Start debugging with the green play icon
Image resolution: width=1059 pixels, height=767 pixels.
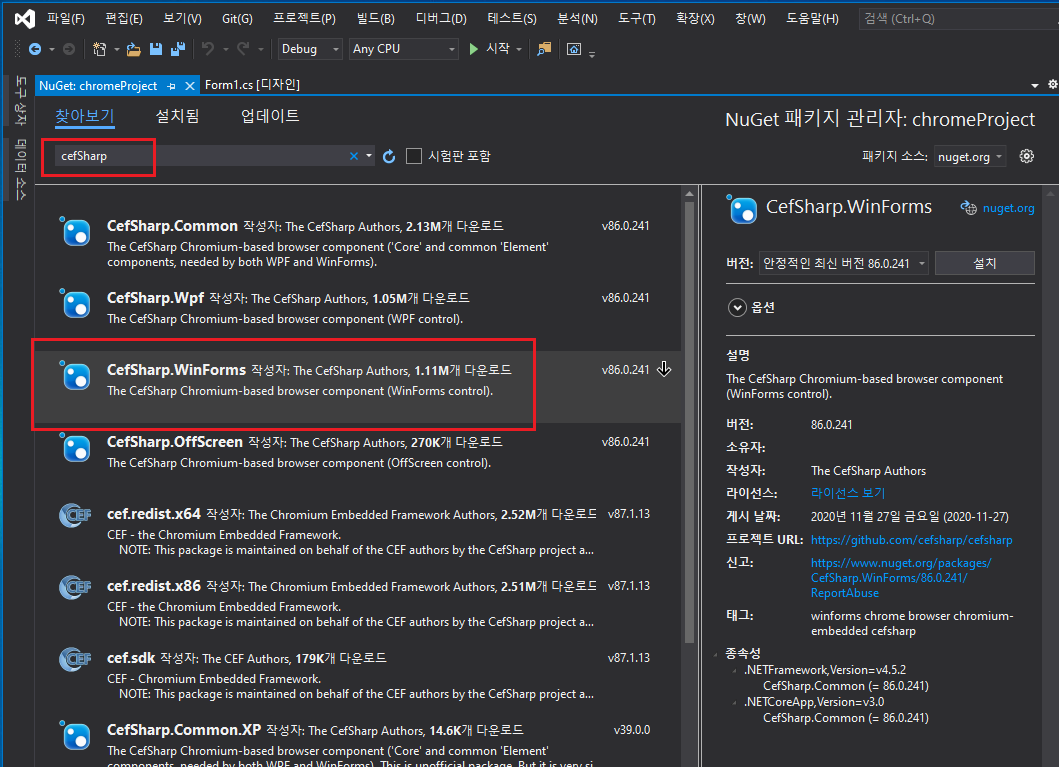[473, 49]
